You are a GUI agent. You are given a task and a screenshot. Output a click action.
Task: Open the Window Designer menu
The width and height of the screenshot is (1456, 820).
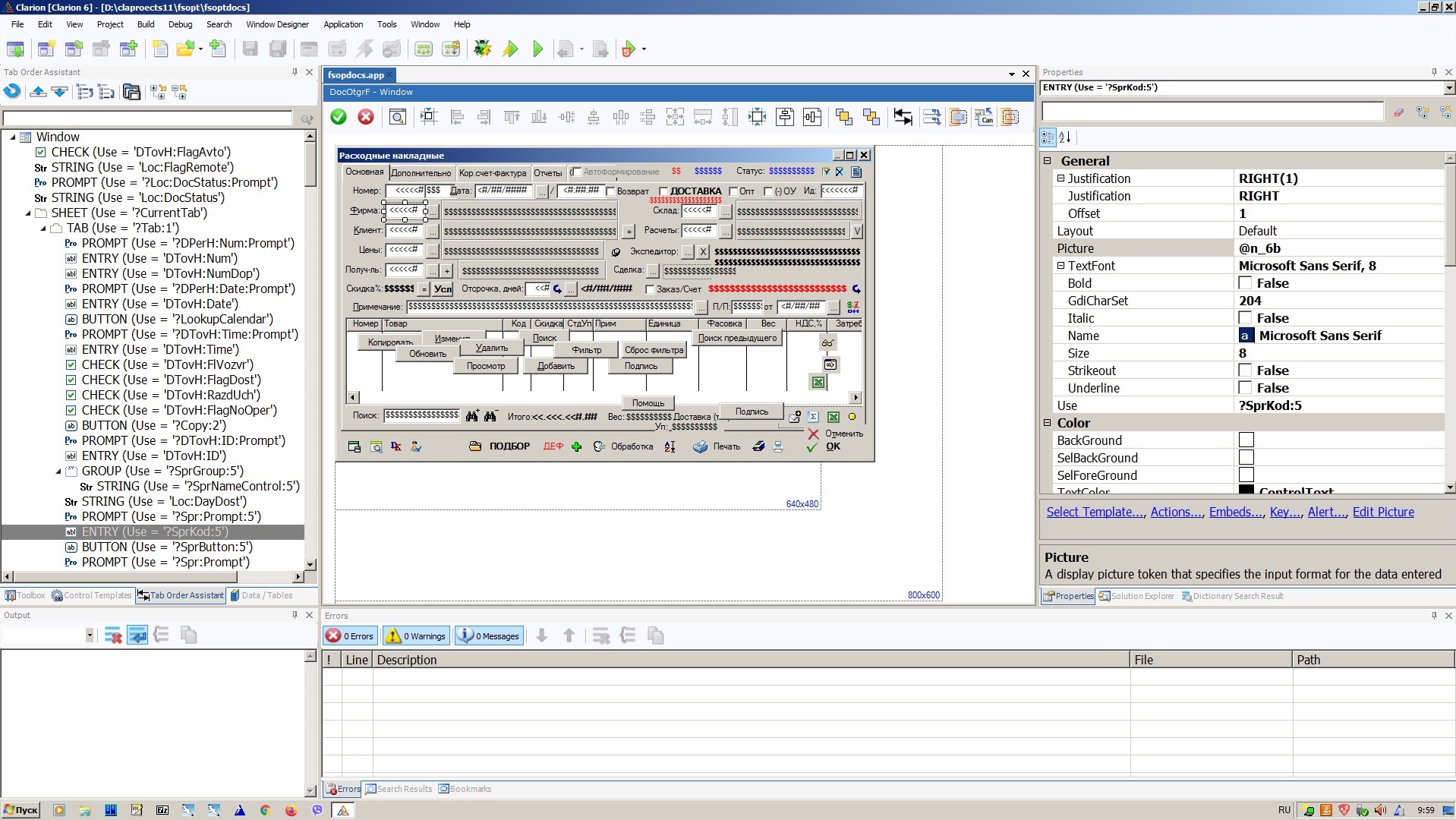[277, 24]
